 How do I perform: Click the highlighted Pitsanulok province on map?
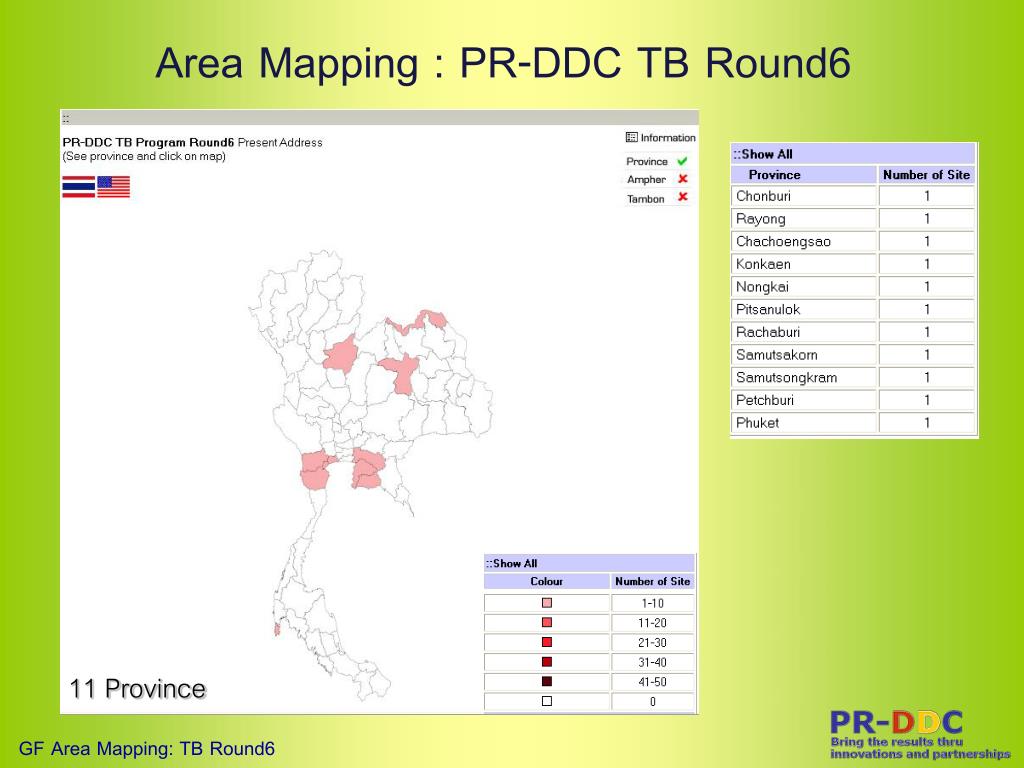(x=341, y=356)
